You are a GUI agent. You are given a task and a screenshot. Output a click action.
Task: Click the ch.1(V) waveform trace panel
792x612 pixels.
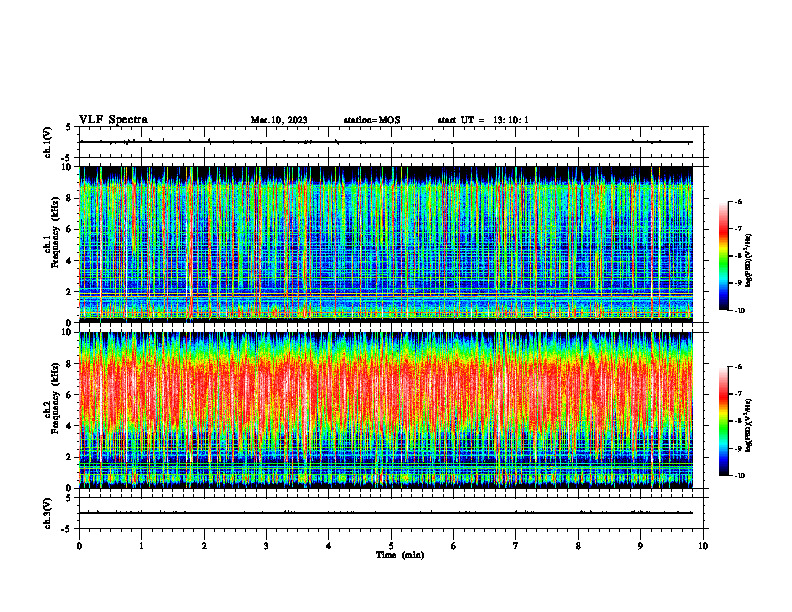[391, 142]
